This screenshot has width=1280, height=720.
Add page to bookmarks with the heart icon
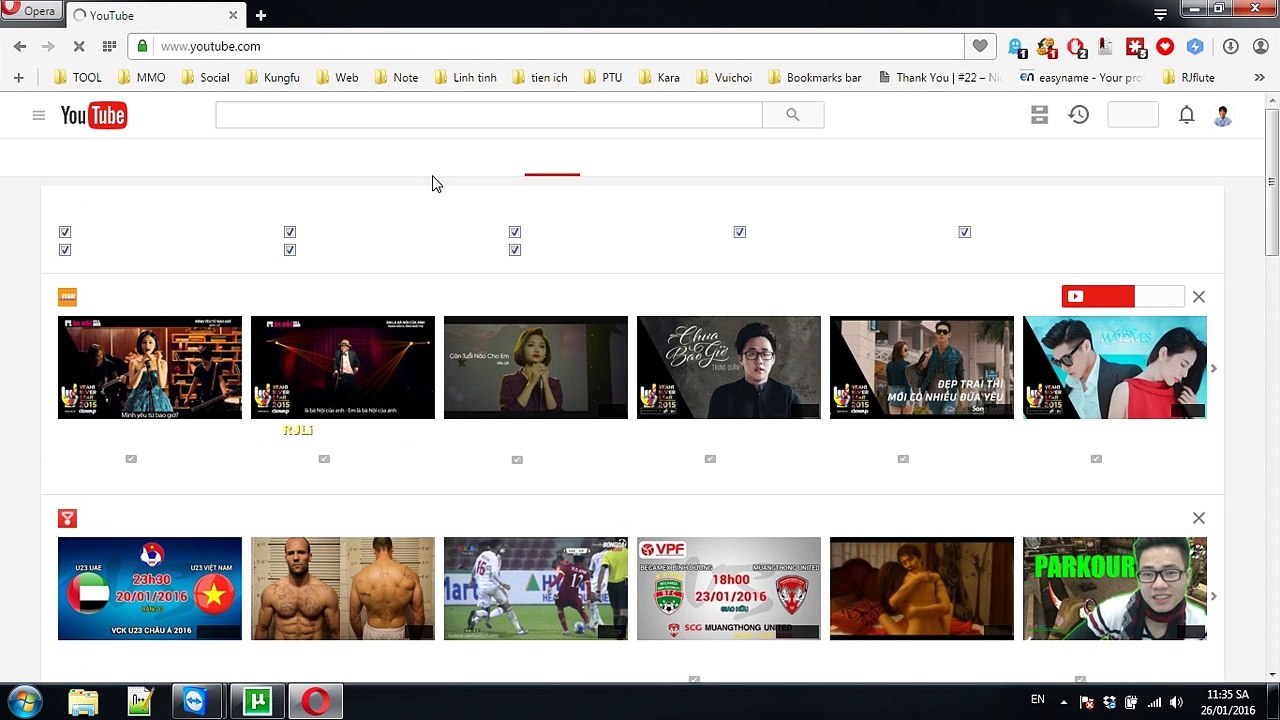(980, 46)
